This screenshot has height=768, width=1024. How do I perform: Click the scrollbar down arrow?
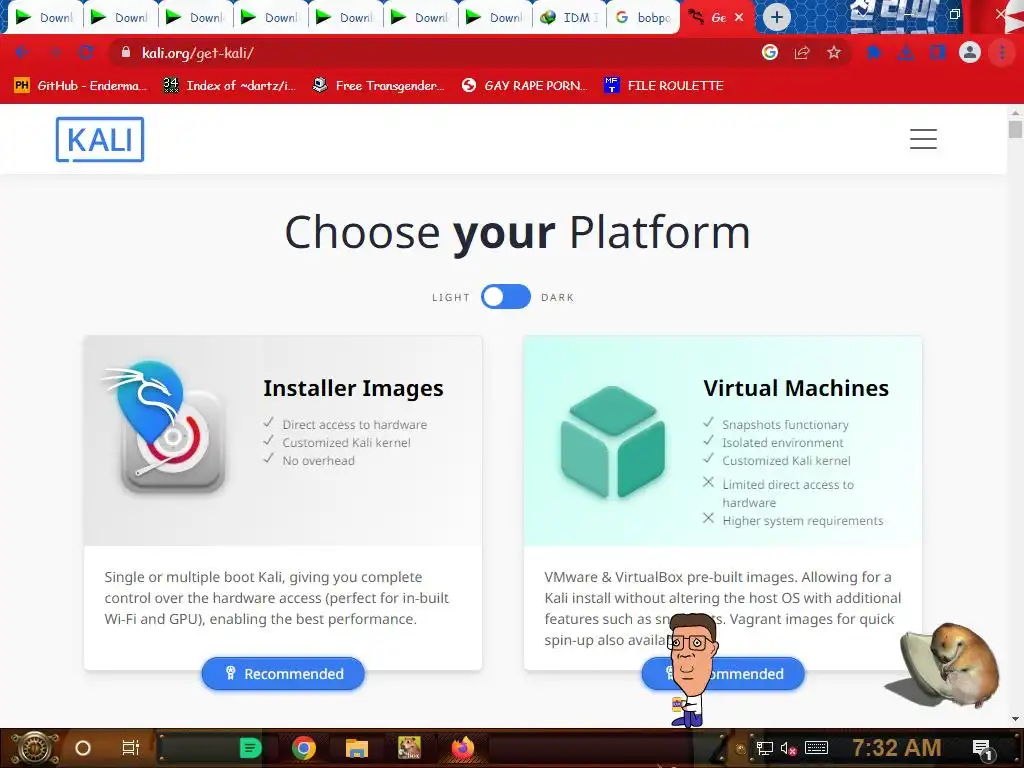pyautogui.click(x=1015, y=719)
